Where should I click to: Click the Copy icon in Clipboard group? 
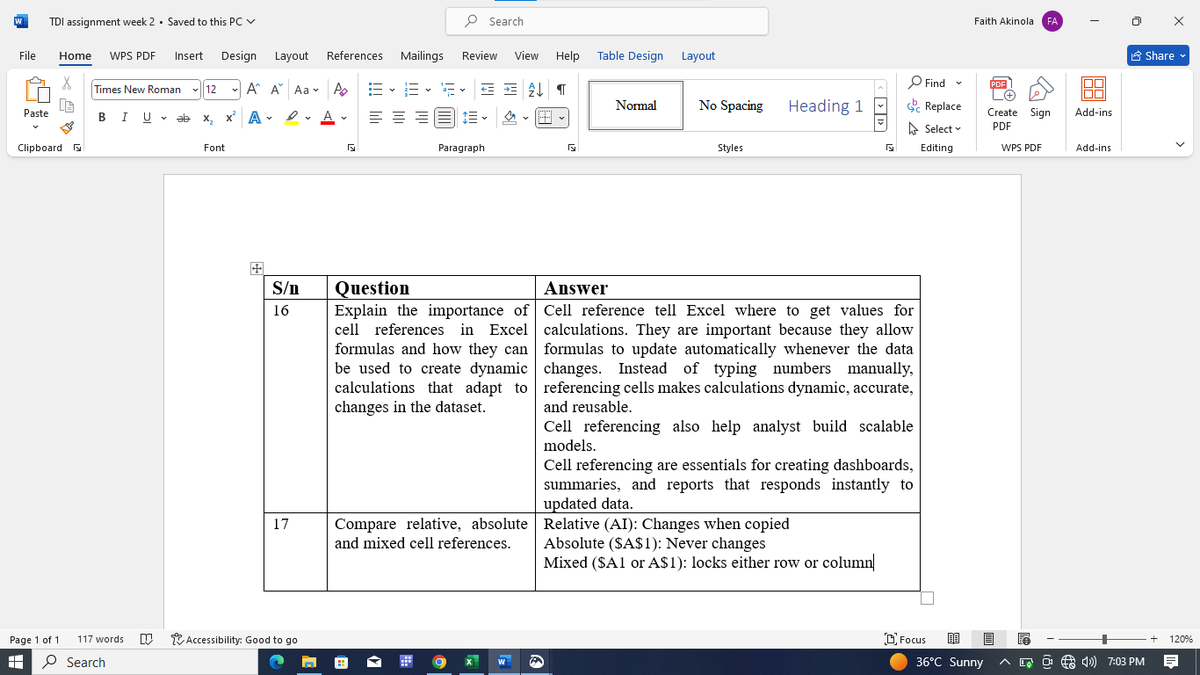68,106
